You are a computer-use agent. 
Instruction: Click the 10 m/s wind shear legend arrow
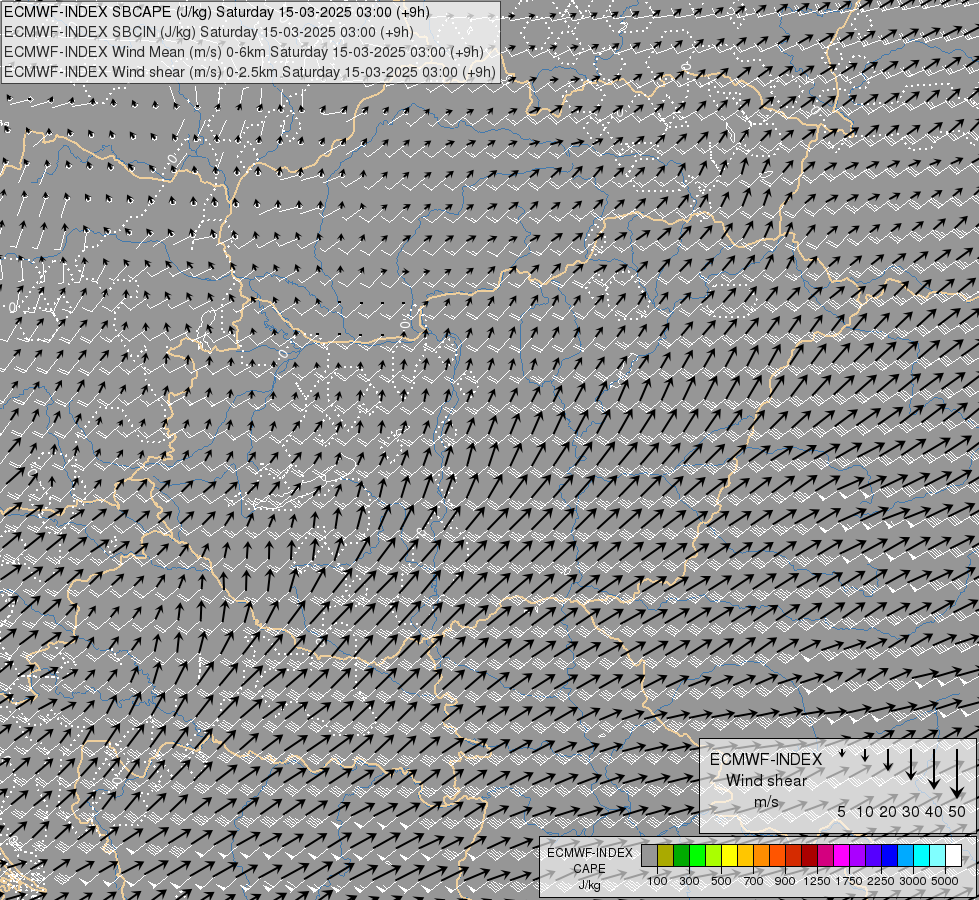(865, 755)
